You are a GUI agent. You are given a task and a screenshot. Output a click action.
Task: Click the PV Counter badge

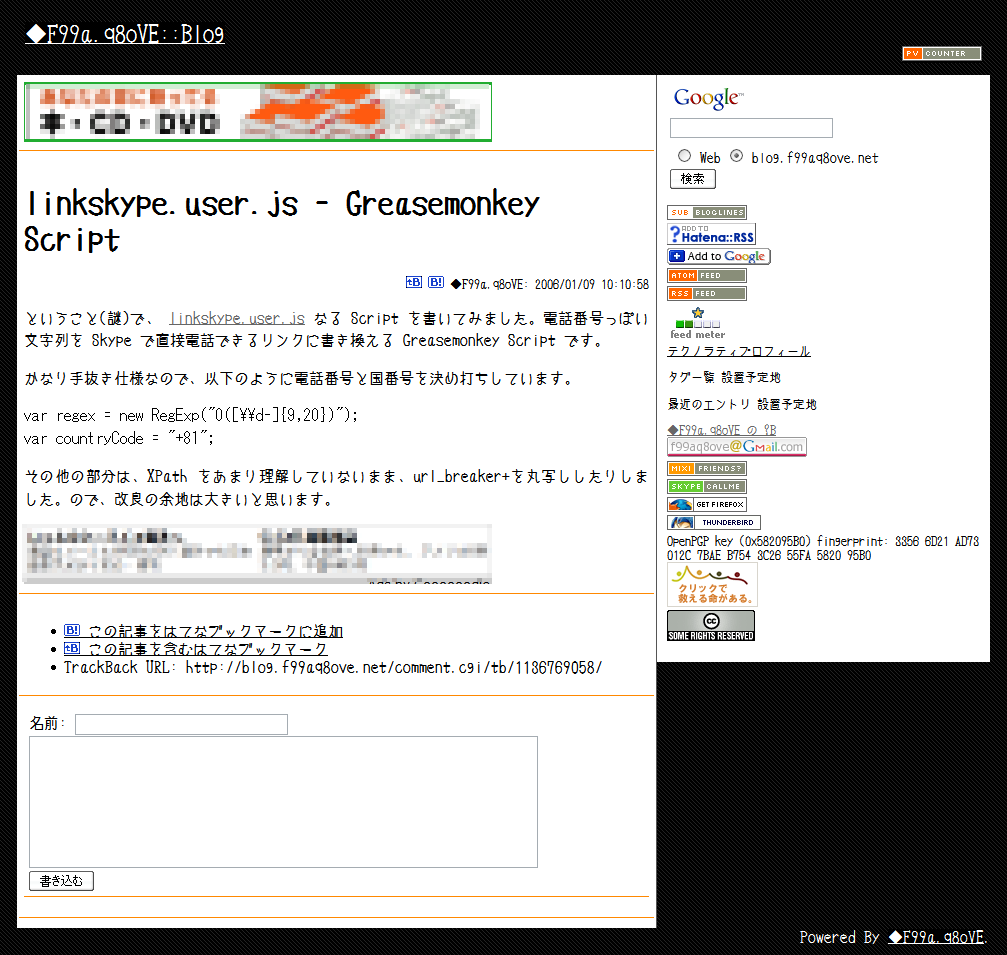[941, 54]
